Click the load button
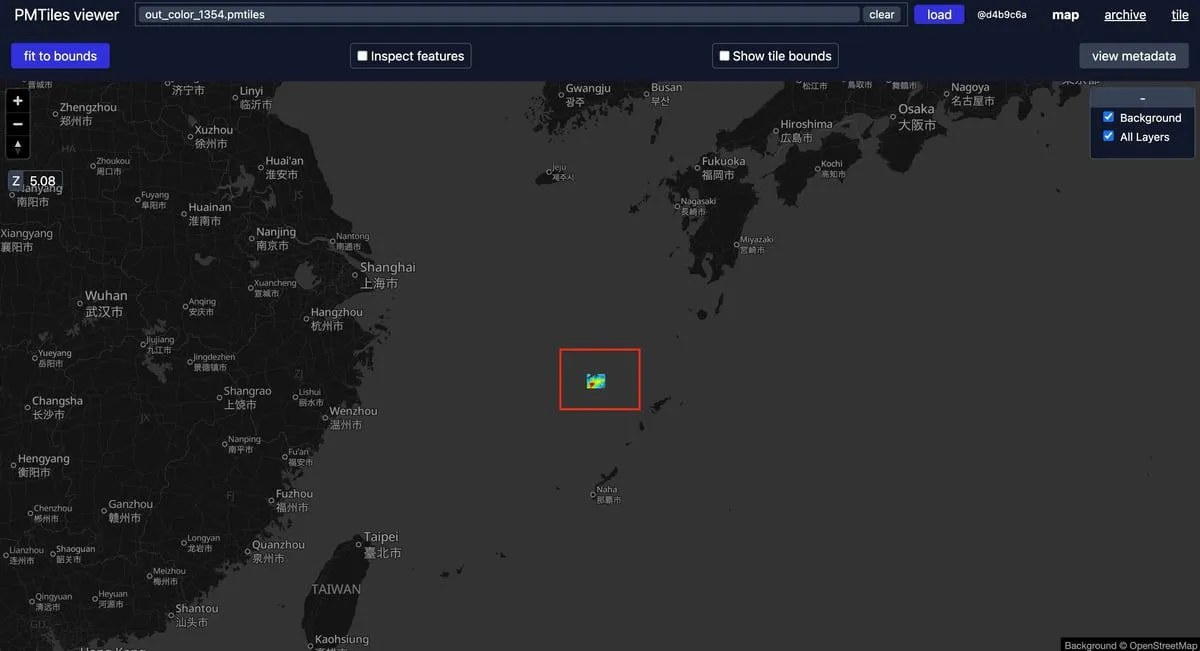Screen dimensions: 1200x651 pyautogui.click(x=939, y=15)
